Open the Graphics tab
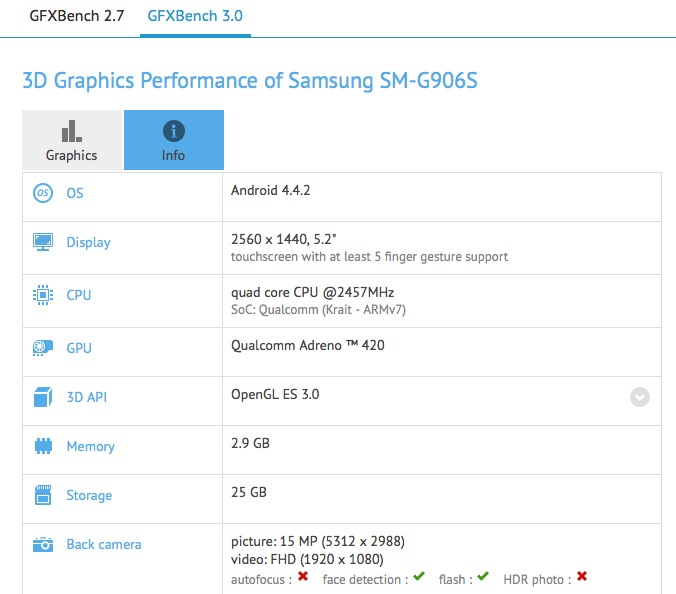This screenshot has height=594, width=676. tap(72, 140)
